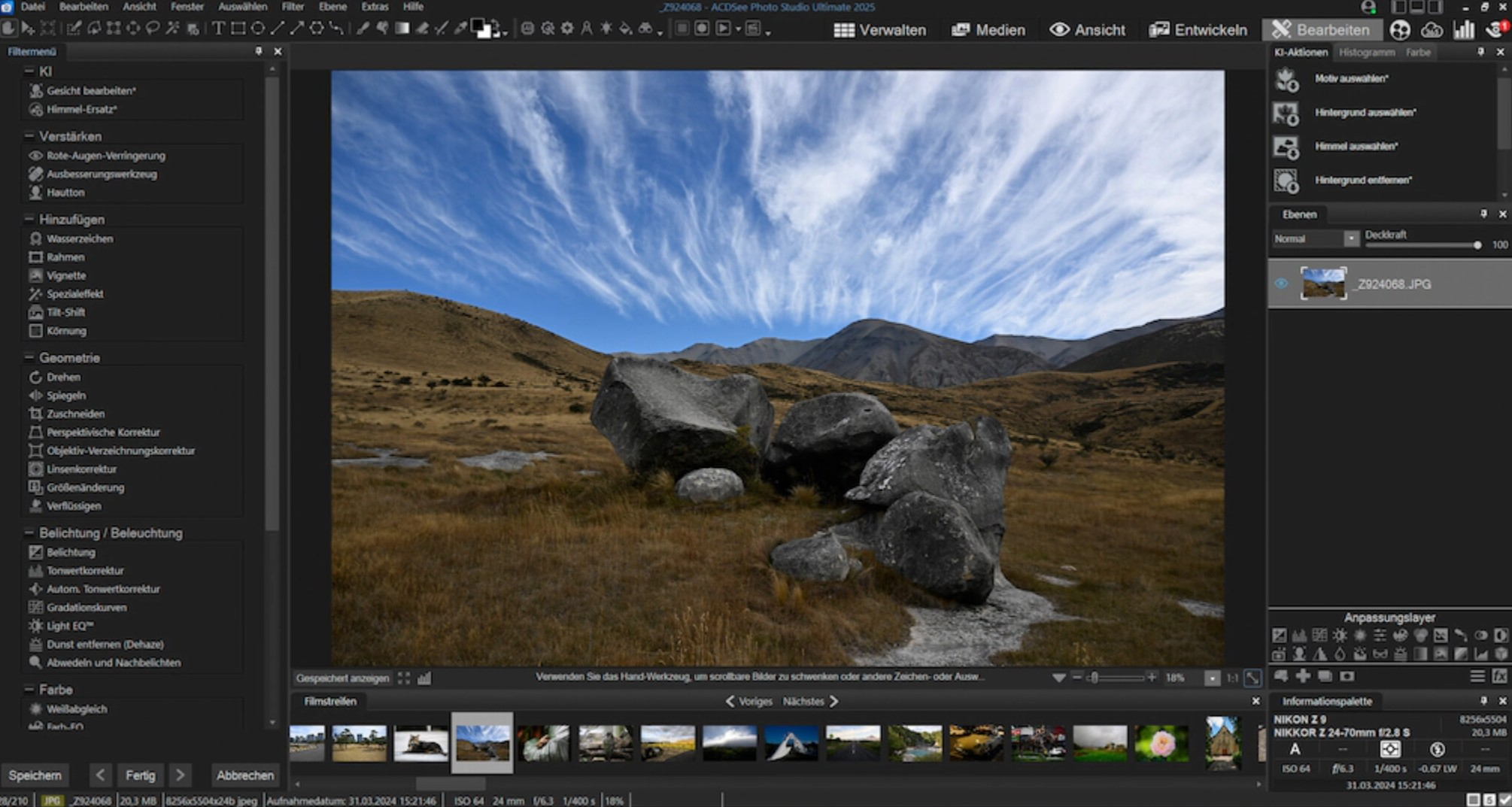1512x807 pixels.
Task: Select the Lasso selection tool
Action: click(x=153, y=29)
